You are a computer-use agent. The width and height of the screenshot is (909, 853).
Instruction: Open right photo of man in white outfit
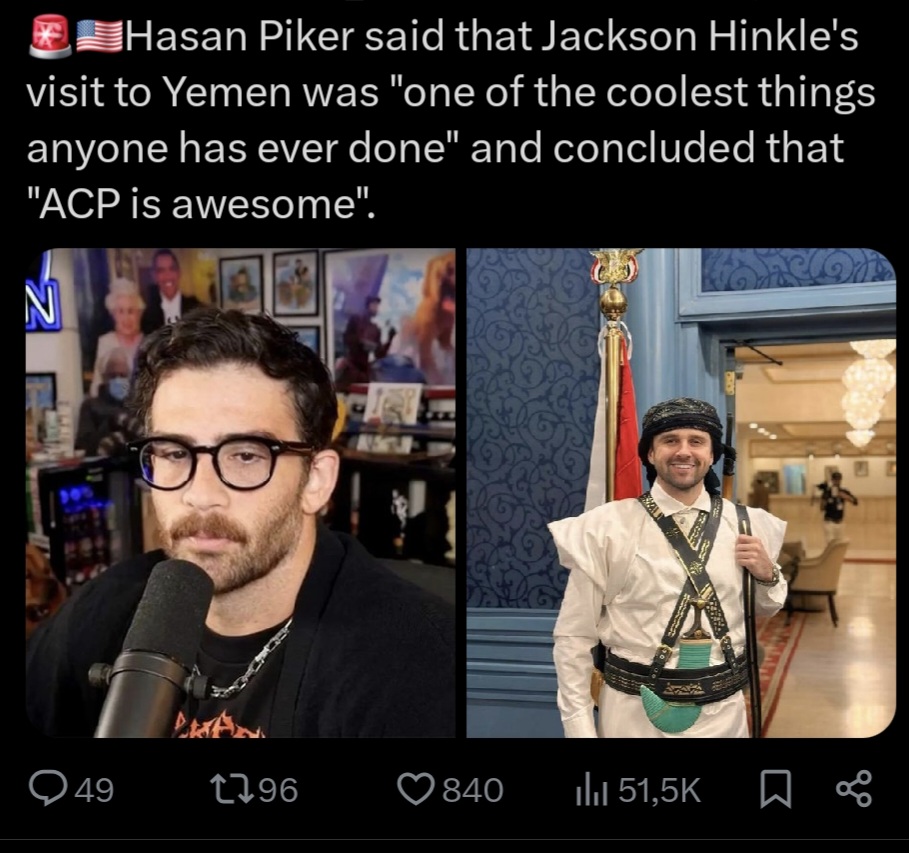click(x=681, y=493)
